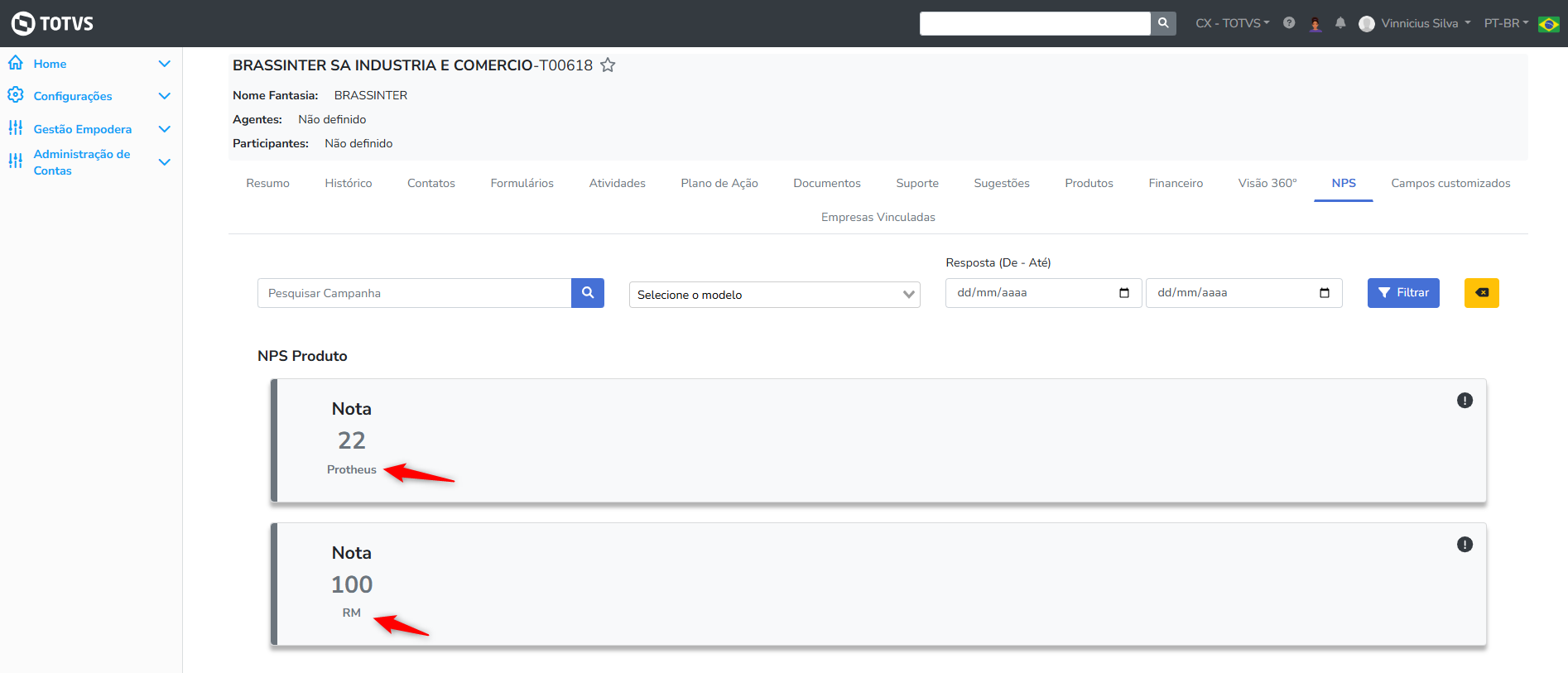The width and height of the screenshot is (1568, 673).
Task: Click the Home house icon
Action: coord(16,63)
